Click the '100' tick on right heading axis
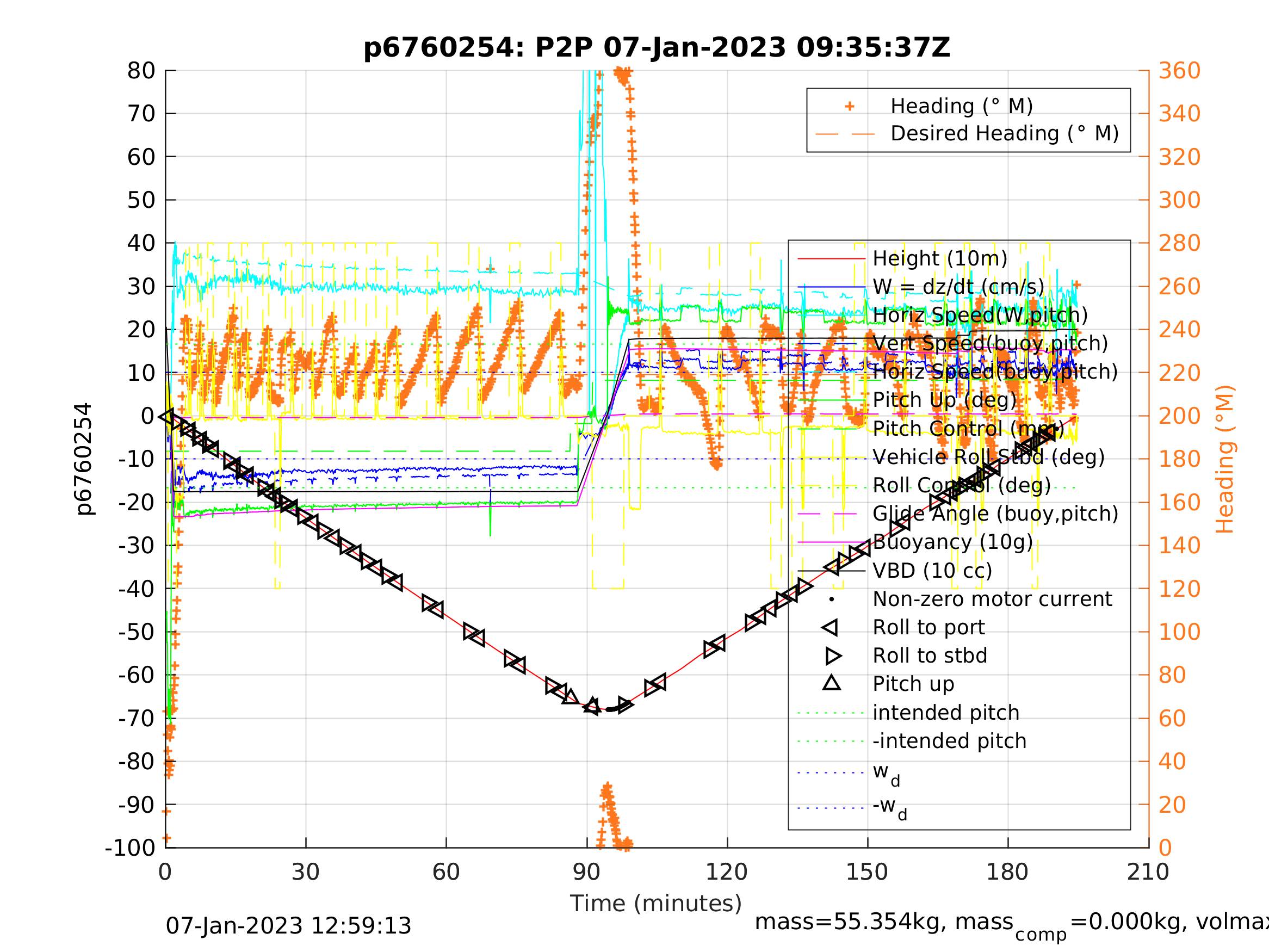 point(1179,632)
